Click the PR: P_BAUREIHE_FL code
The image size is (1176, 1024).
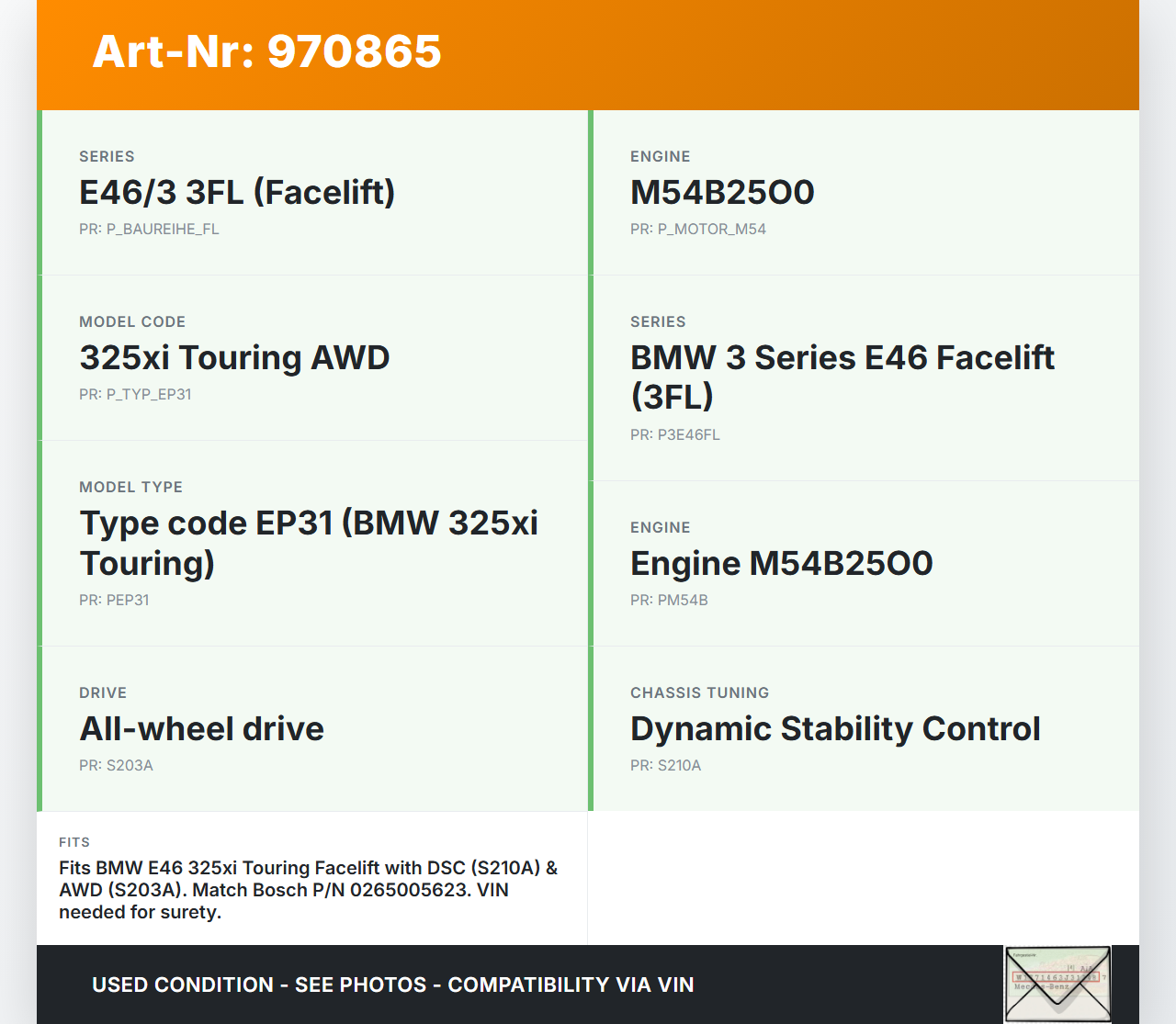click(149, 230)
